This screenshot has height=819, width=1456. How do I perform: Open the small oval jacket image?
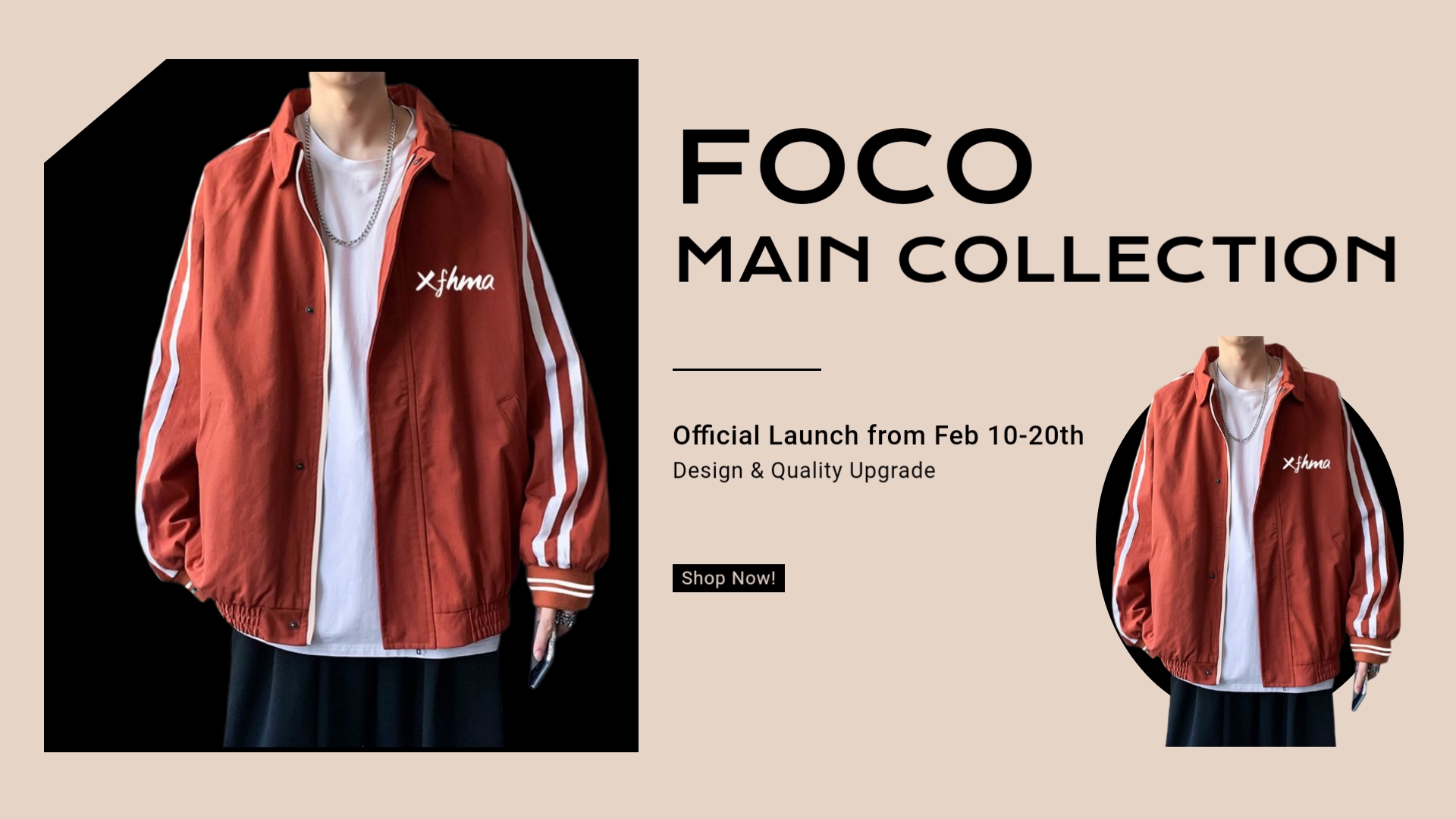coord(1251,541)
